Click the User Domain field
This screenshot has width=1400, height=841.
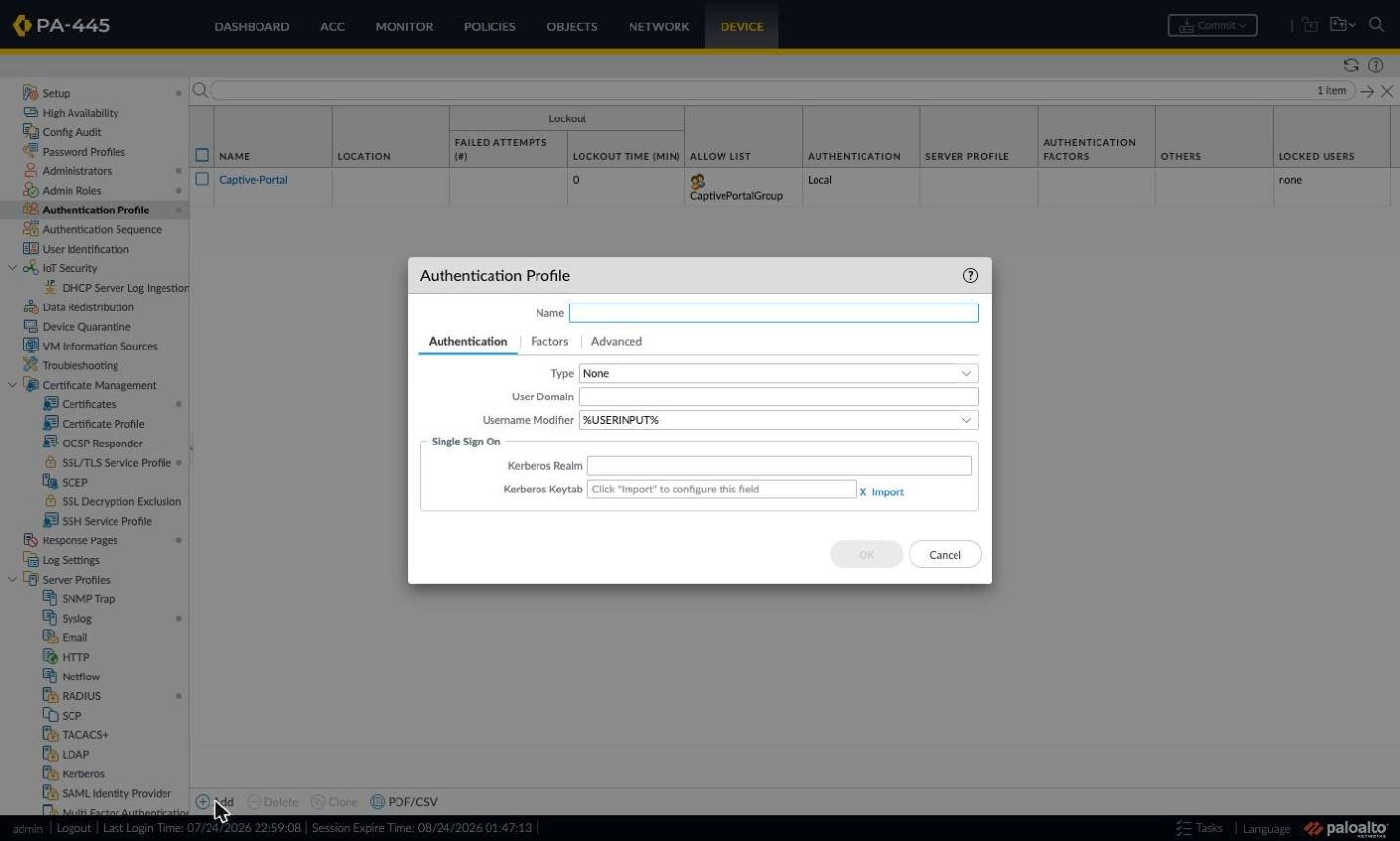point(778,397)
